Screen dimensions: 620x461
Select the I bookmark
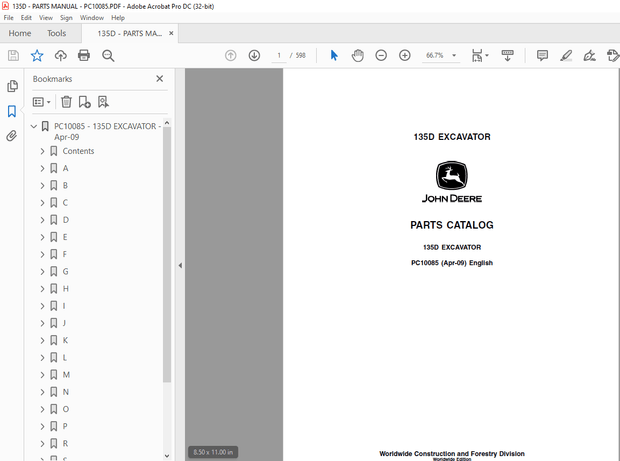click(64, 306)
